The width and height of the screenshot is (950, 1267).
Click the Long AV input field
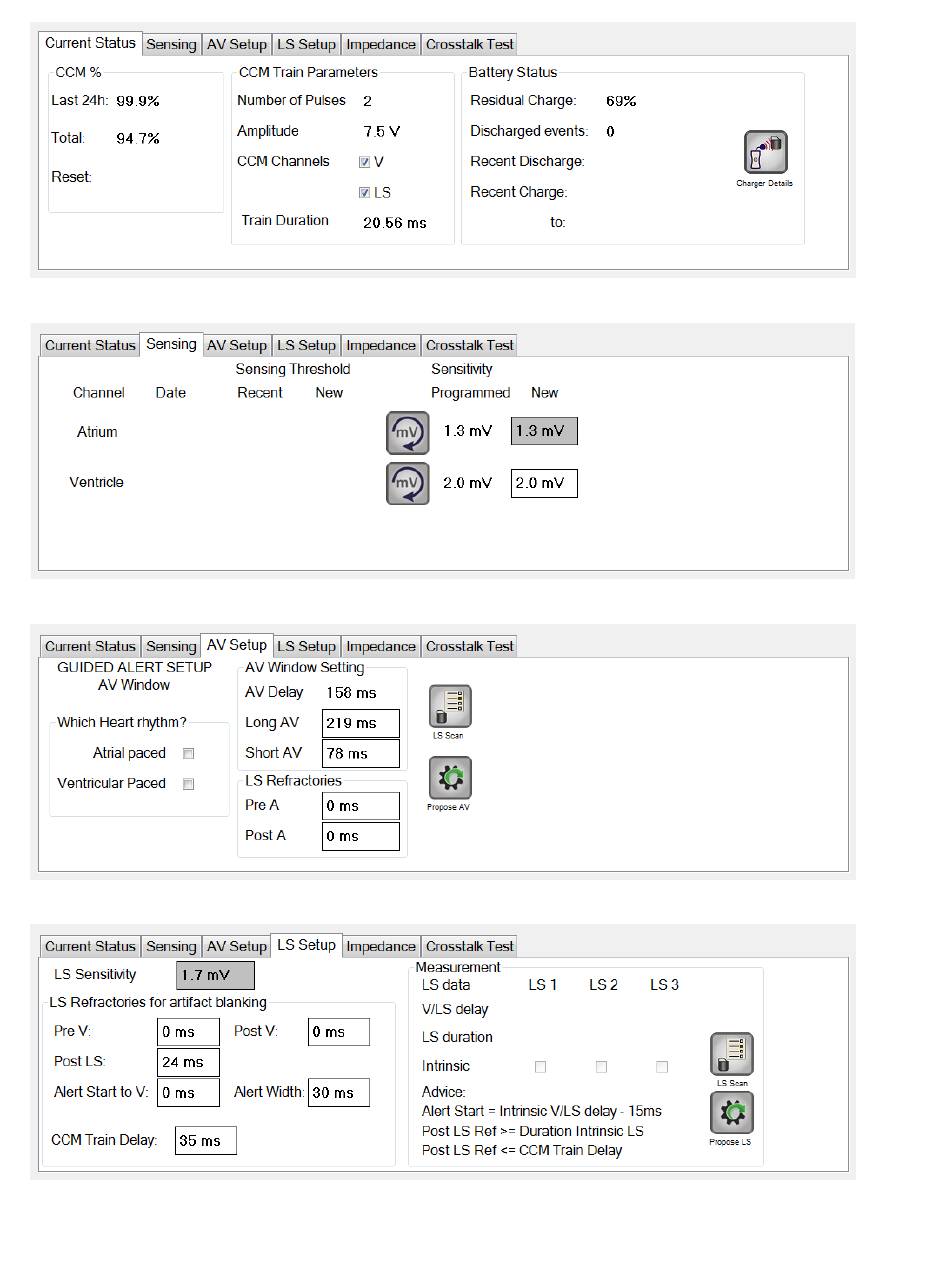361,723
